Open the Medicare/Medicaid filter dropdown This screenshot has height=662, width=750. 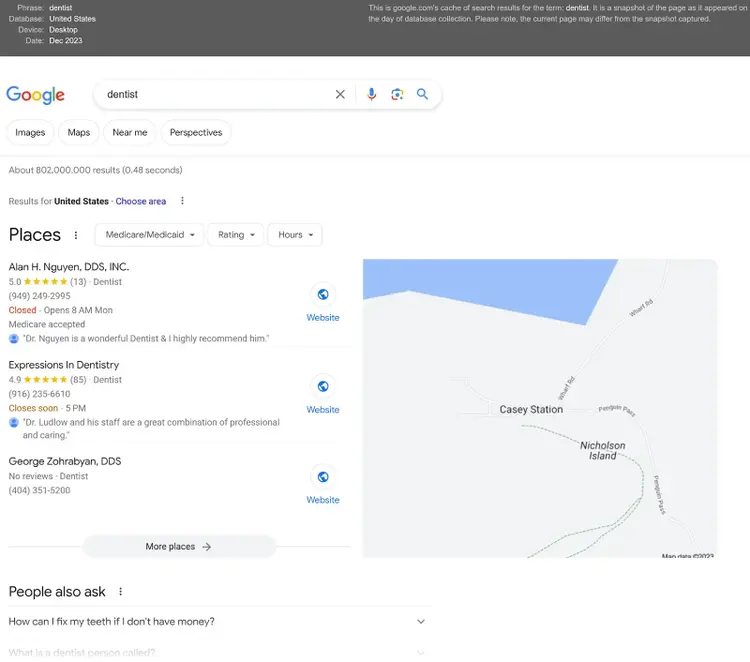click(150, 235)
